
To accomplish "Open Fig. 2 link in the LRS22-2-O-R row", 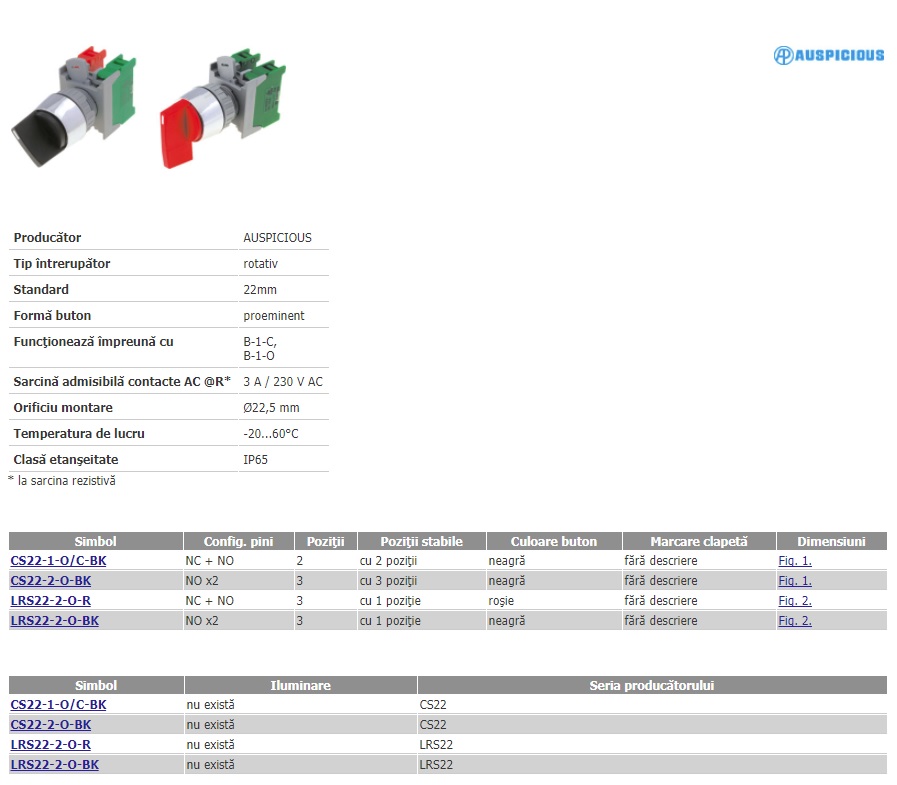I will (x=795, y=601).
